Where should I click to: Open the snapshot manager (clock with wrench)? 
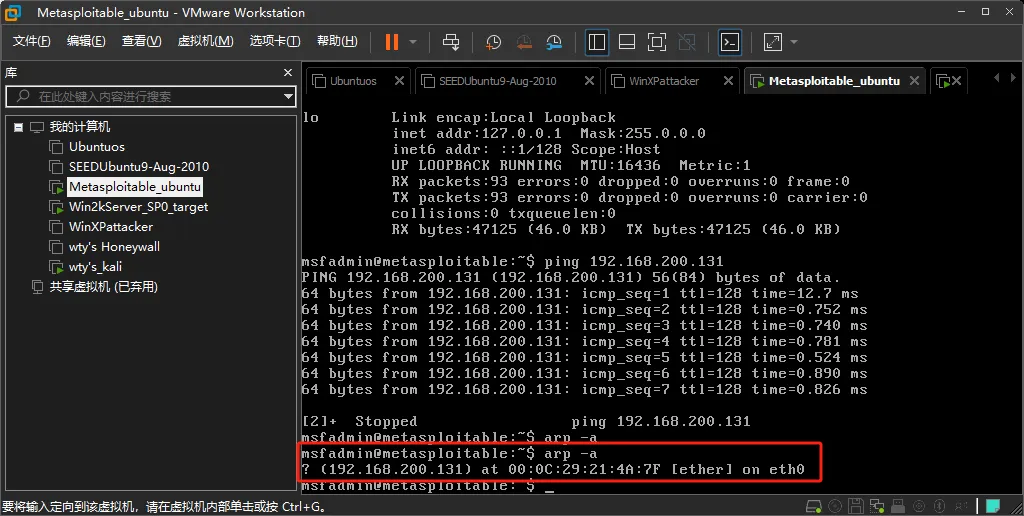tap(554, 42)
